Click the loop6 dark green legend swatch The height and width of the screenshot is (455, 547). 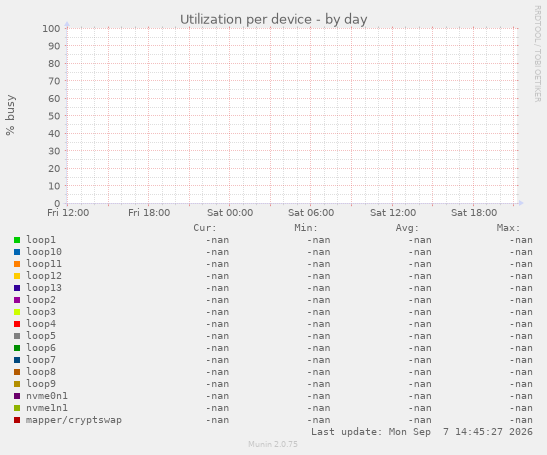tap(17, 348)
